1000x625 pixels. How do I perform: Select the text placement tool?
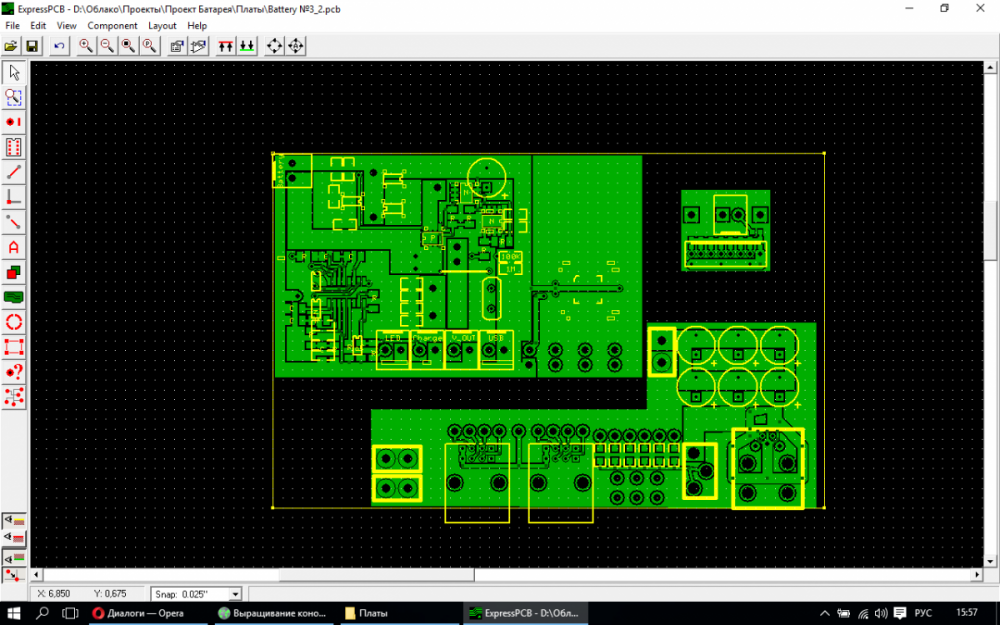click(x=13, y=247)
